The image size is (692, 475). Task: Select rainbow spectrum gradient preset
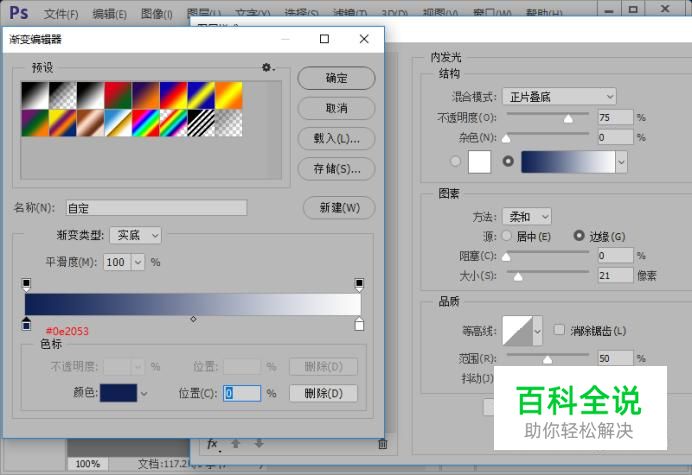coord(146,123)
